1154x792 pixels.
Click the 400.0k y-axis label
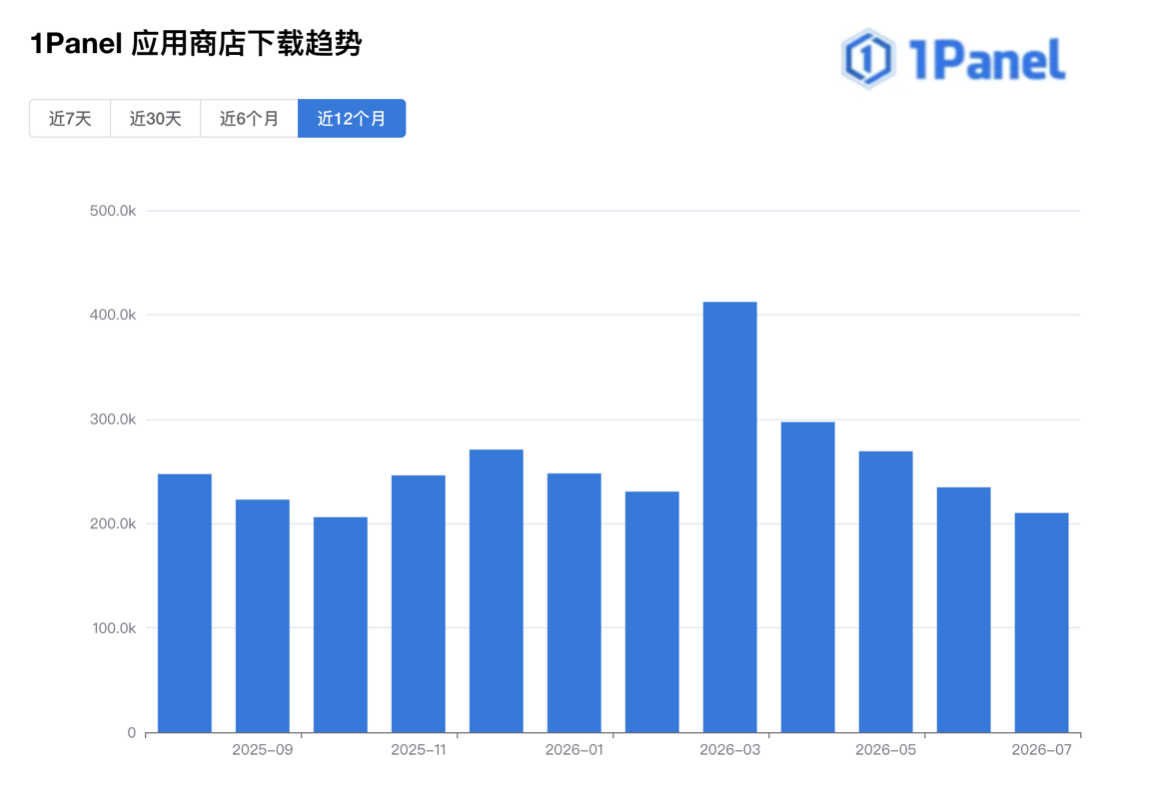[x=113, y=315]
